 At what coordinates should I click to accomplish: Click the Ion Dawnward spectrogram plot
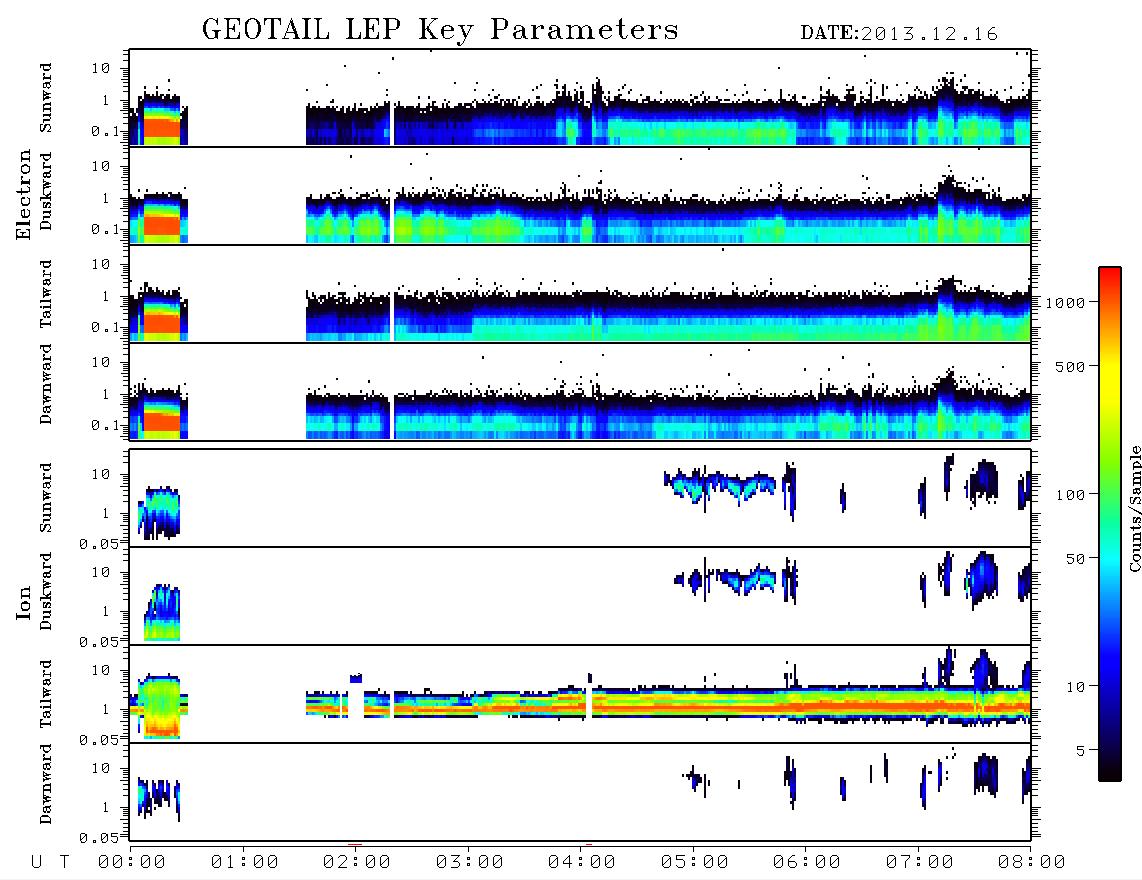coord(580,791)
